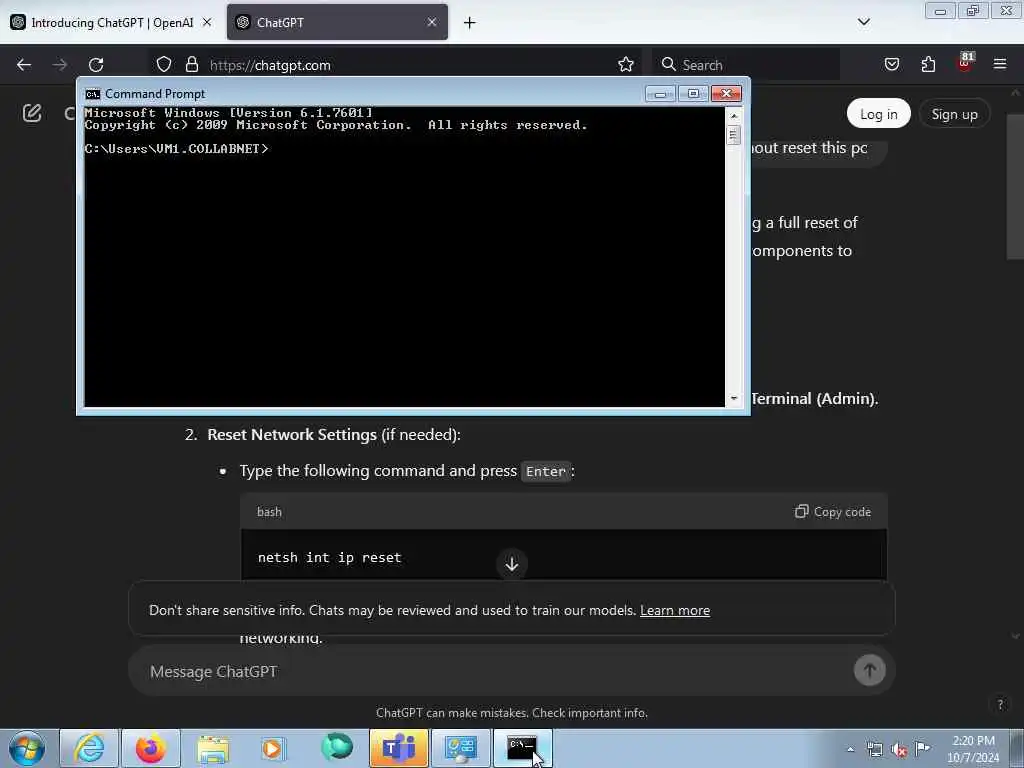Send message with the up arrow button

(869, 670)
